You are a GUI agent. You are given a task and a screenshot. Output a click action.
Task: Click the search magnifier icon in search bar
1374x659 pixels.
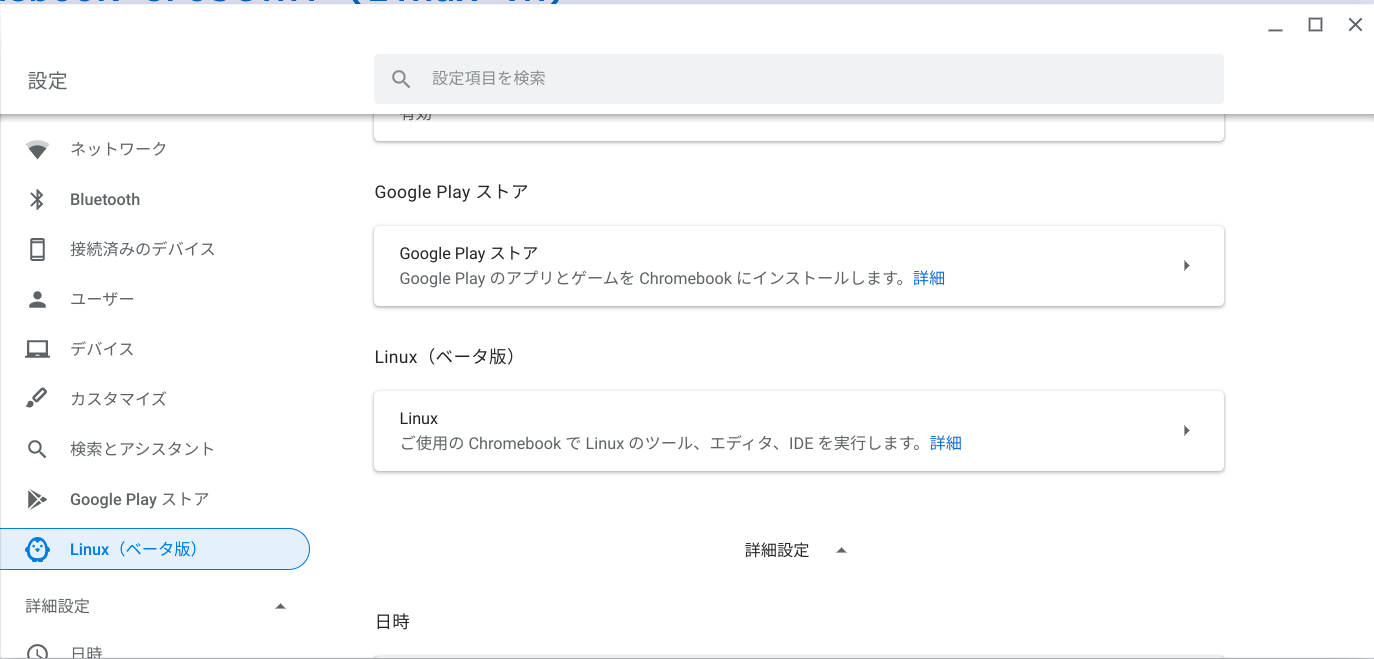click(401, 79)
